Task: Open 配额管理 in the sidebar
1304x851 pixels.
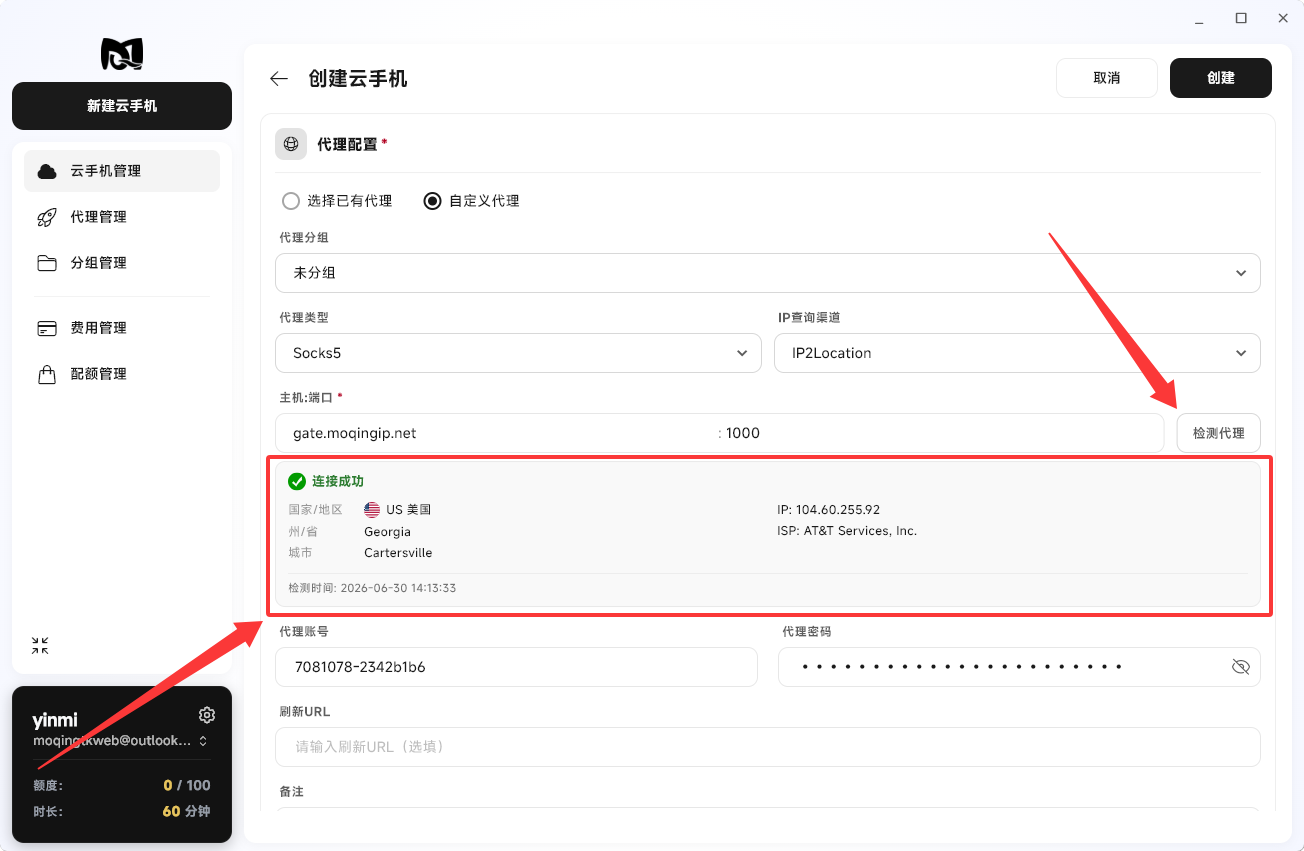Action: pyautogui.click(x=122, y=374)
